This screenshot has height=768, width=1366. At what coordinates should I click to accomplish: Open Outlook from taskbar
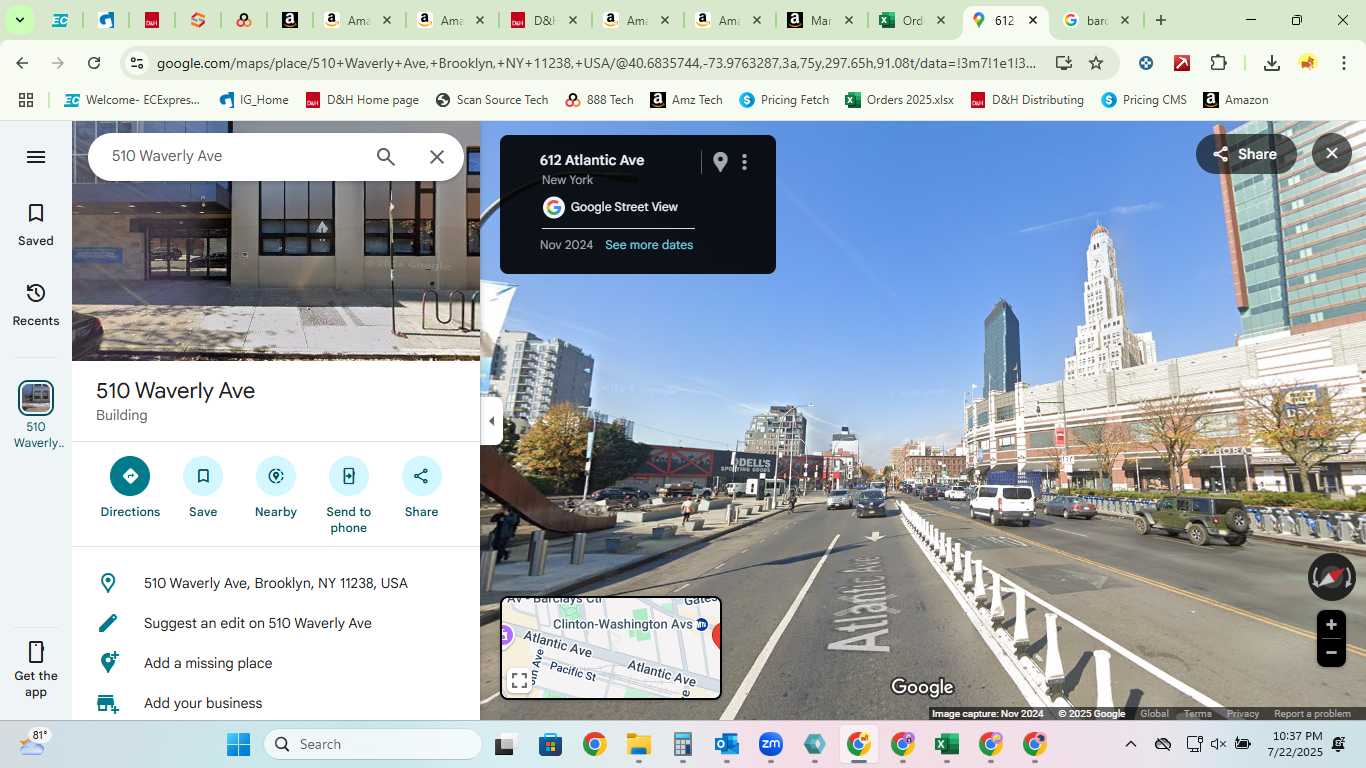click(726, 744)
